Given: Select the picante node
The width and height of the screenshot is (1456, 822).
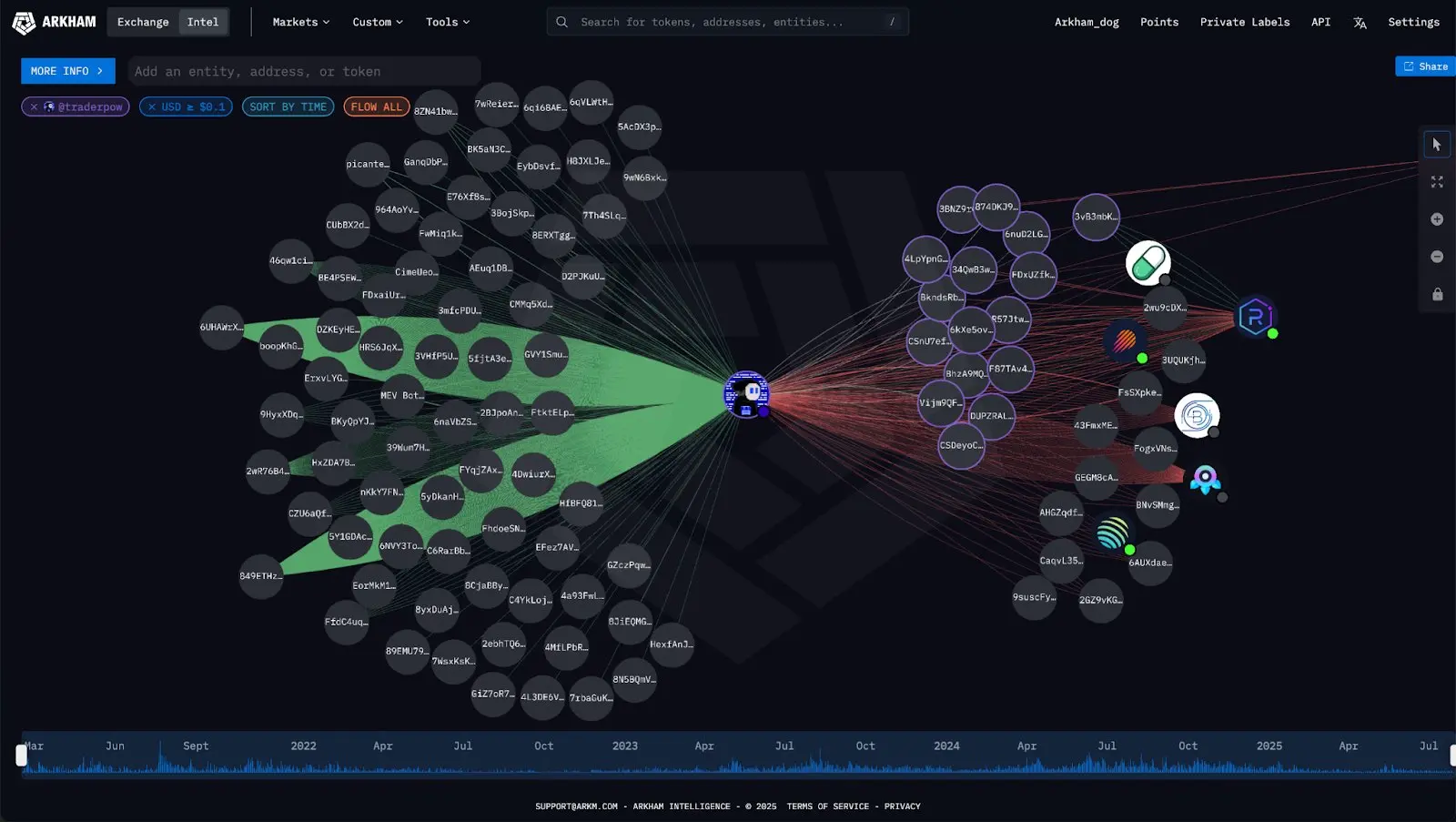Looking at the screenshot, I should pos(368,165).
